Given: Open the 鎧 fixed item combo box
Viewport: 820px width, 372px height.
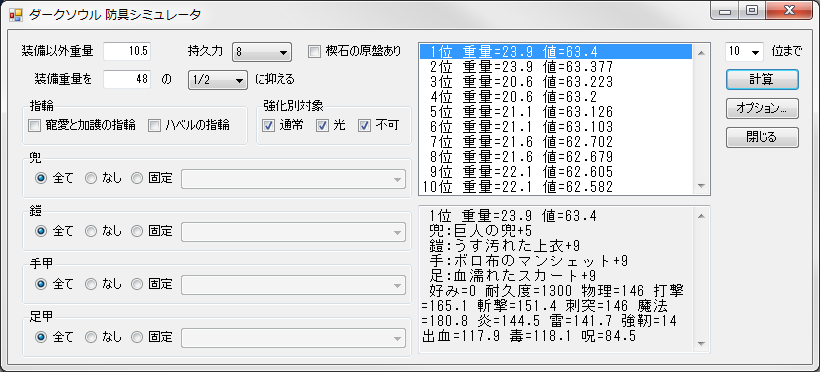Looking at the screenshot, I should coord(293,231).
